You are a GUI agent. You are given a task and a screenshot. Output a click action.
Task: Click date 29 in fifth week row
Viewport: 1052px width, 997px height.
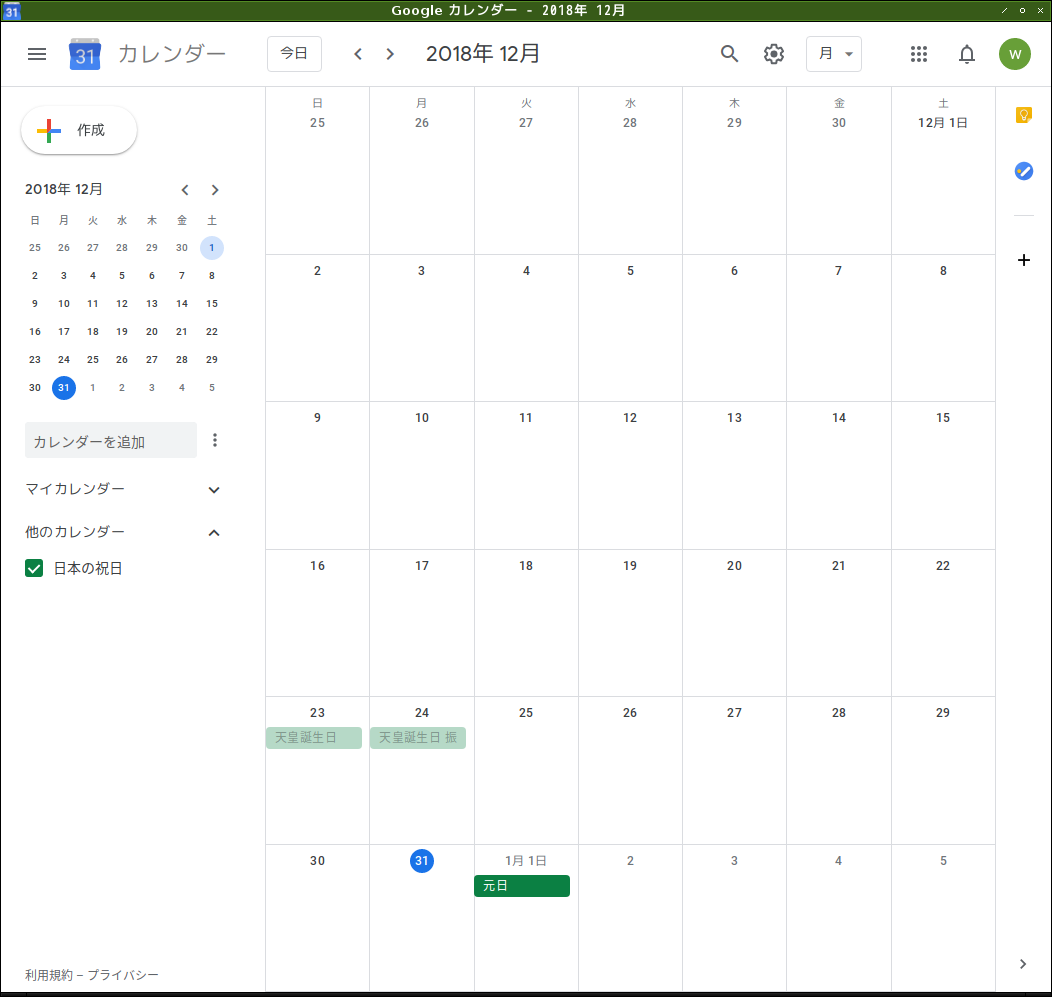[943, 713]
